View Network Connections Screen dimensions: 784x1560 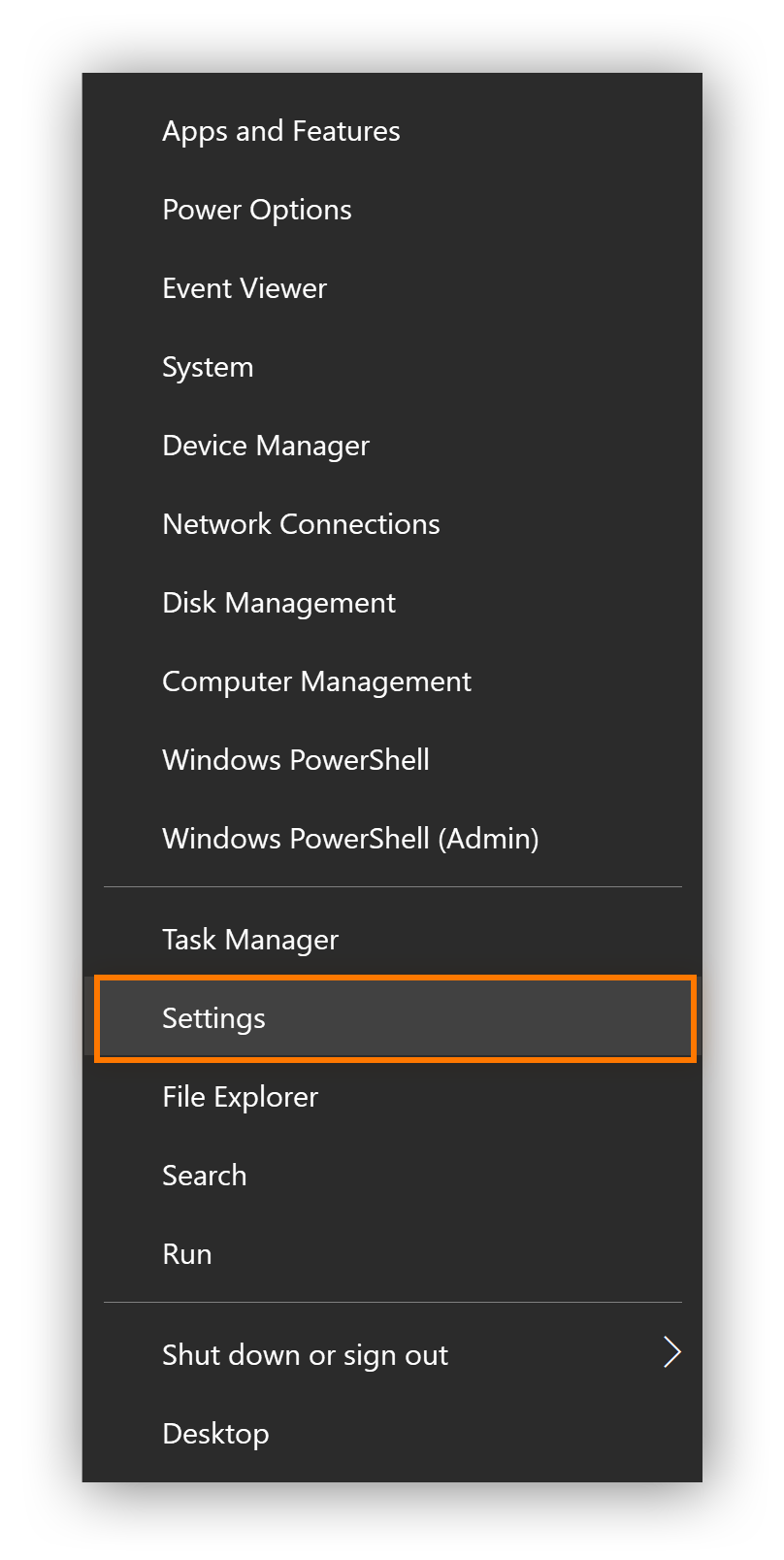click(301, 524)
